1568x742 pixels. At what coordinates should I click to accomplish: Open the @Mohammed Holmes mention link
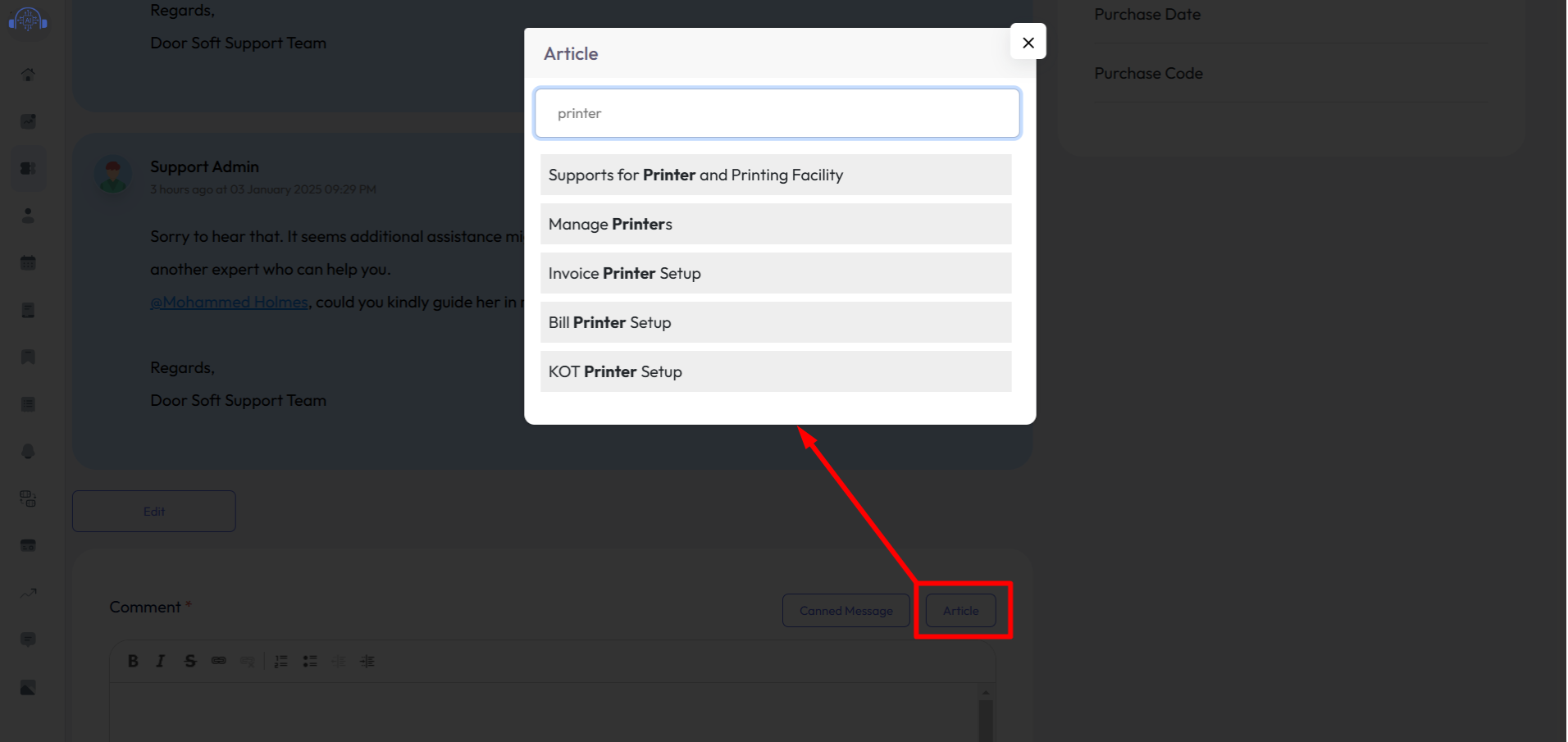tap(229, 302)
